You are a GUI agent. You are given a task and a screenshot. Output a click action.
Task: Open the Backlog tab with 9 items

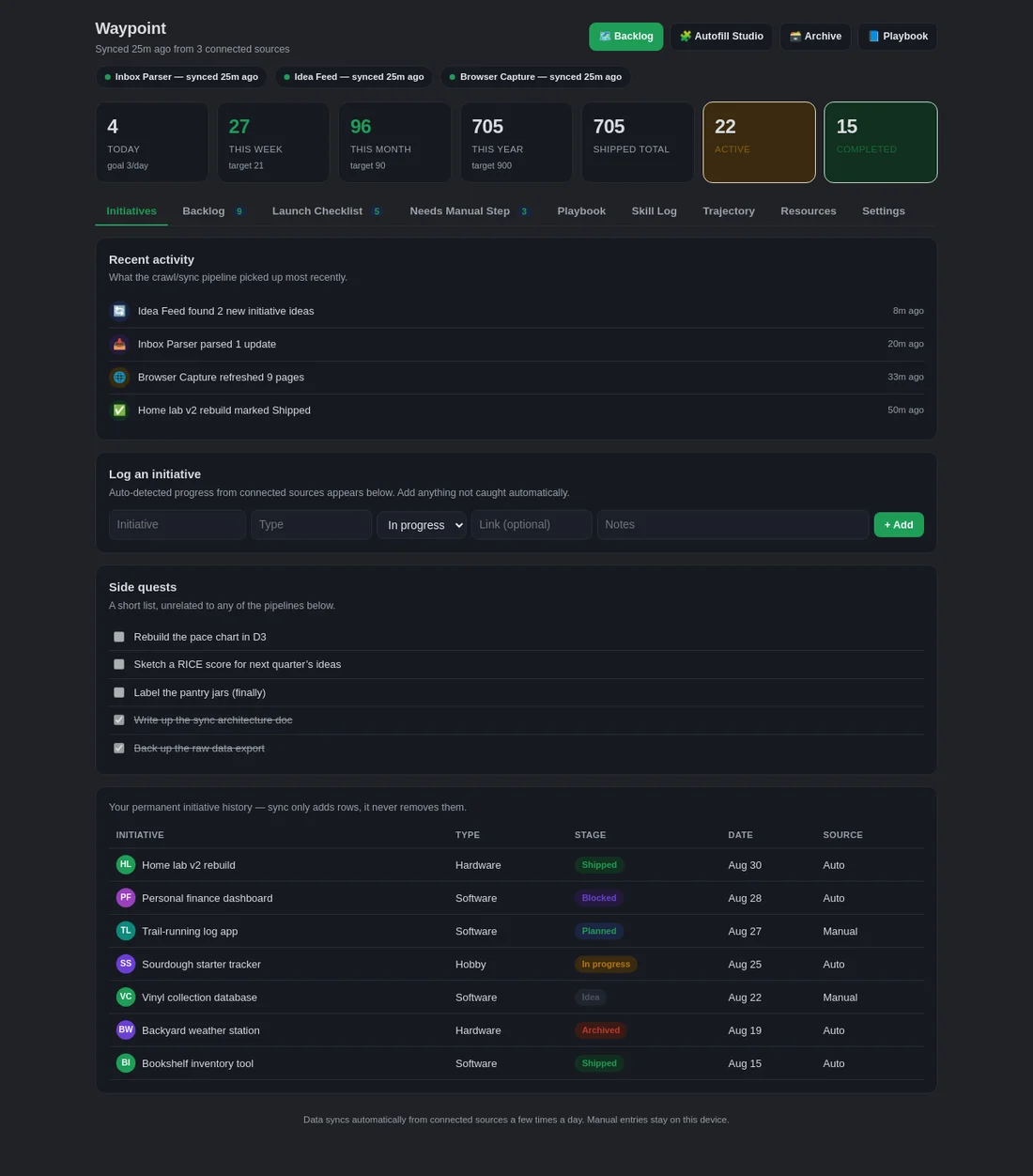(x=213, y=211)
